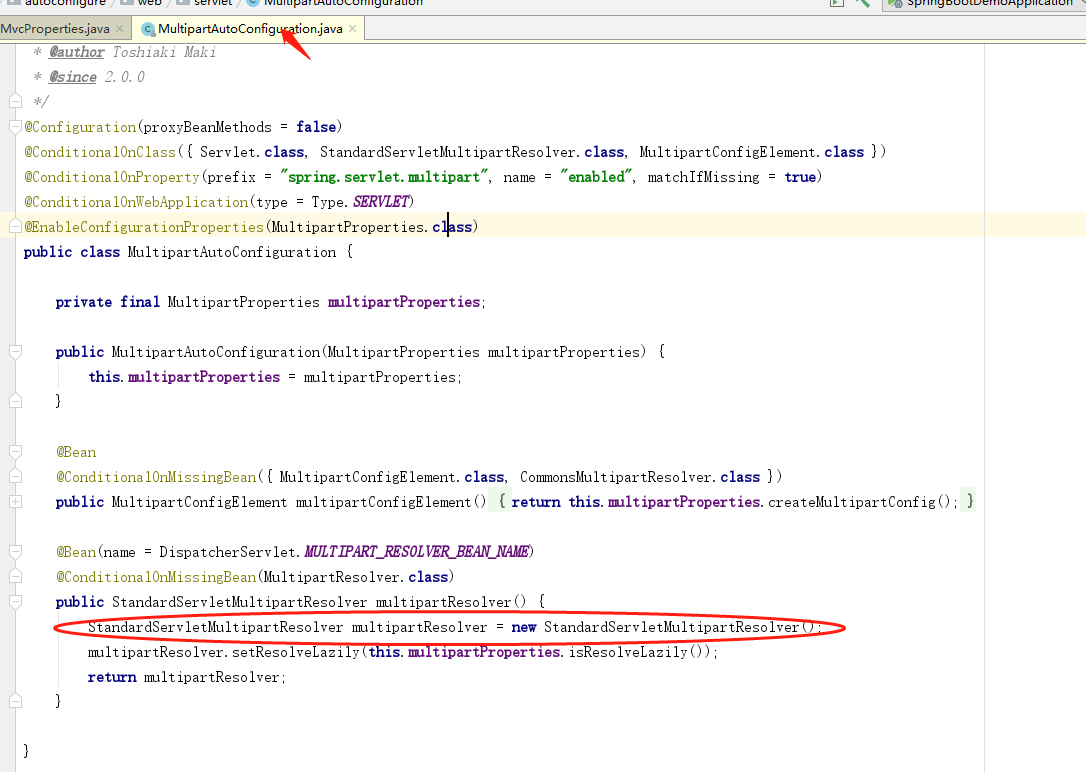Select the MultipartAutoConfiguration.java editor tab
The width and height of the screenshot is (1086, 772).
[250, 29]
